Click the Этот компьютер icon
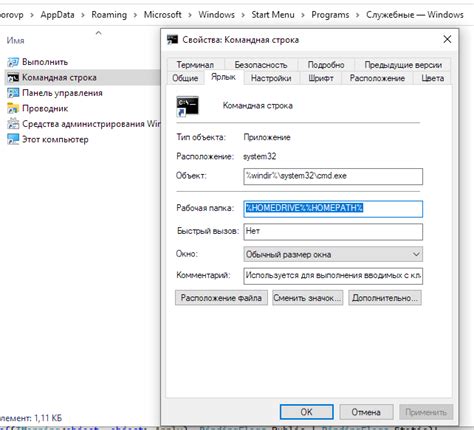Screen dimensions: 474x430 13,139
